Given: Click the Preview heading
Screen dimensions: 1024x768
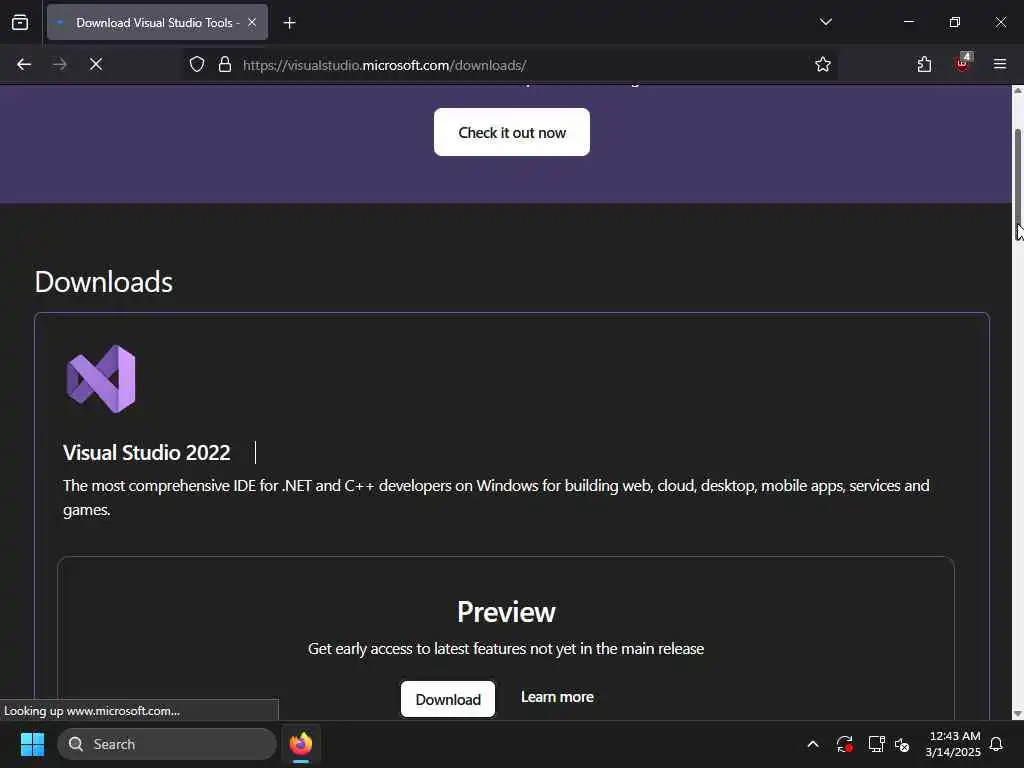Looking at the screenshot, I should coord(506,612).
